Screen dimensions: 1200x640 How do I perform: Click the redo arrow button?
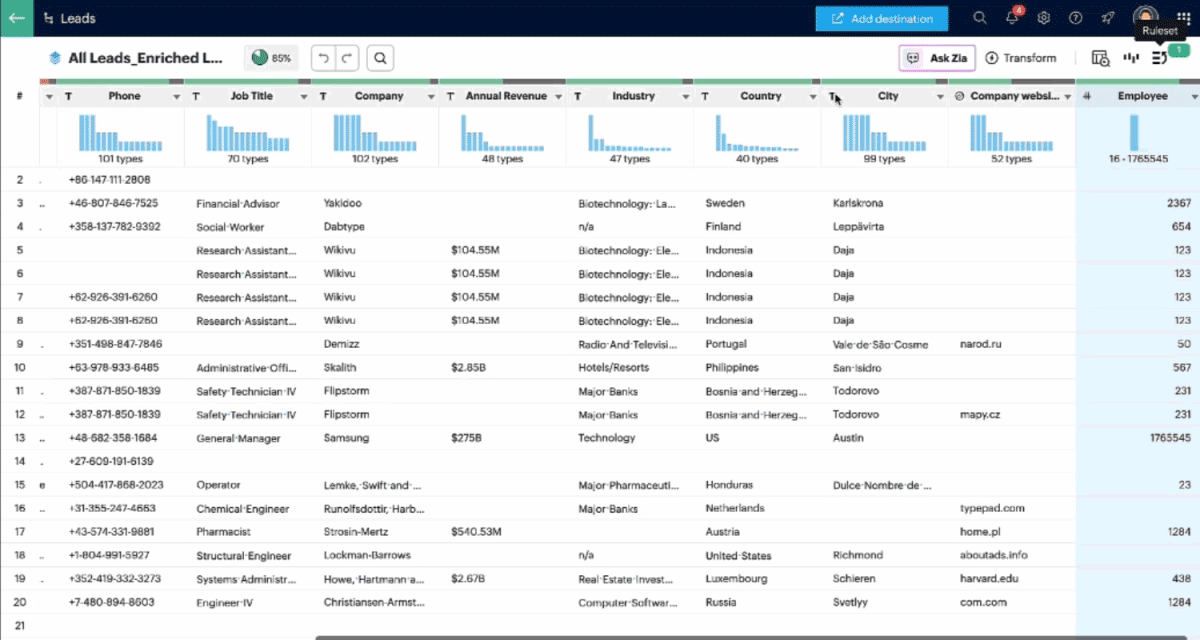coord(346,58)
